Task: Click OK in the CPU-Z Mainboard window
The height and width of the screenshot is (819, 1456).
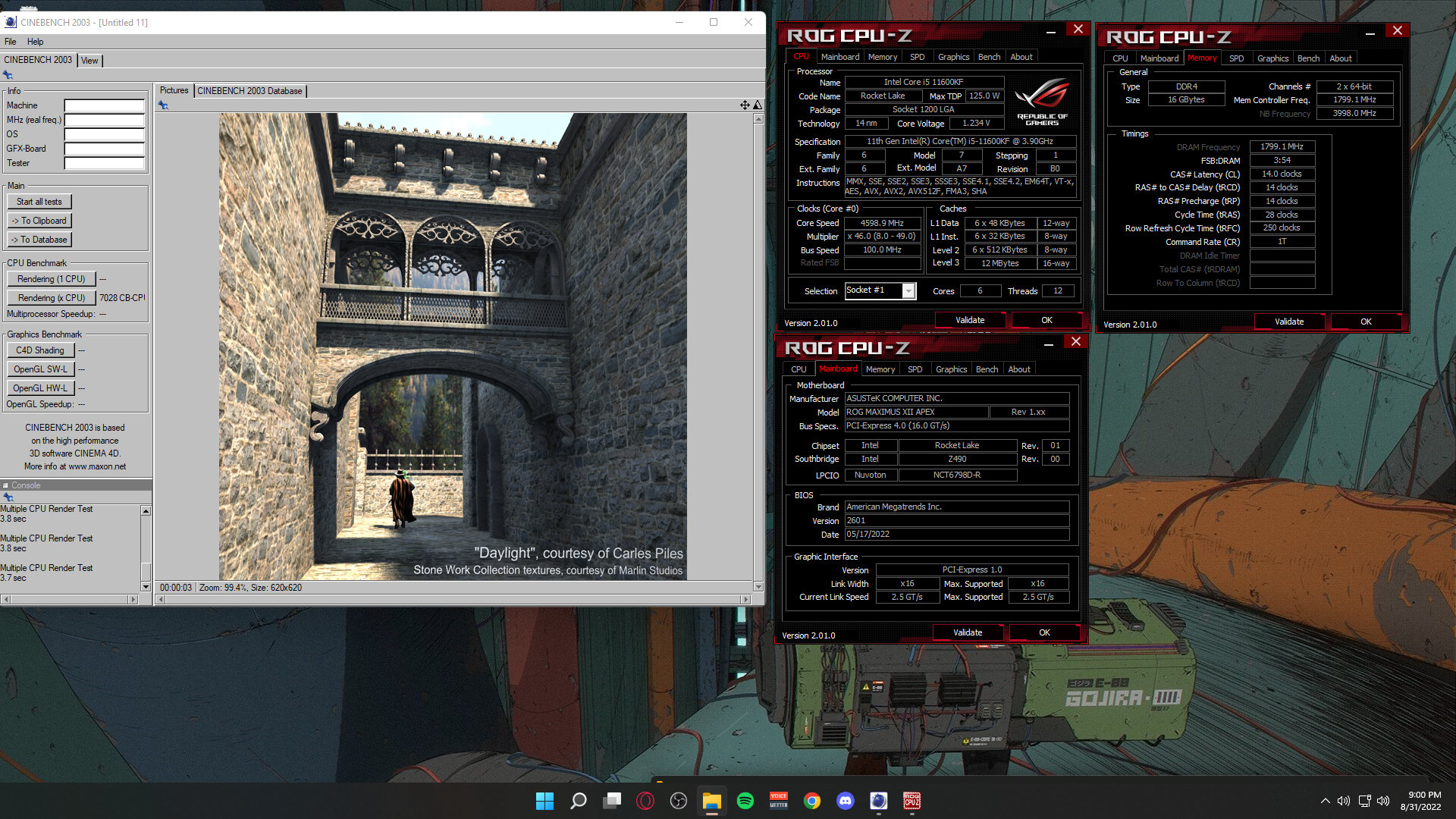Action: 1044,632
